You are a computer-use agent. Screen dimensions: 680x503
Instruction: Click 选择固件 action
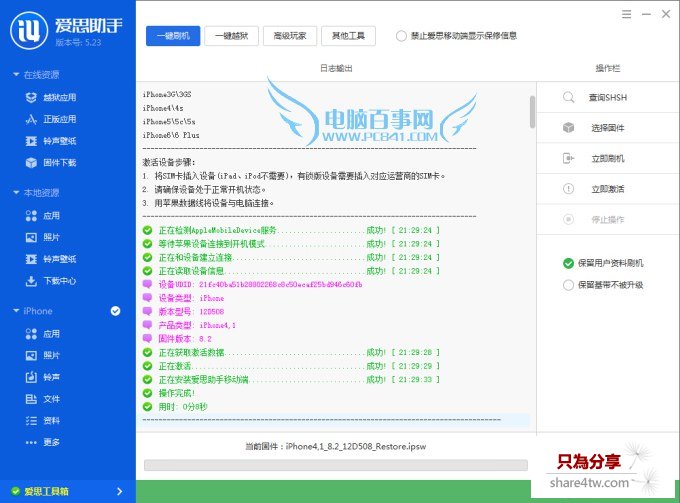coord(608,128)
